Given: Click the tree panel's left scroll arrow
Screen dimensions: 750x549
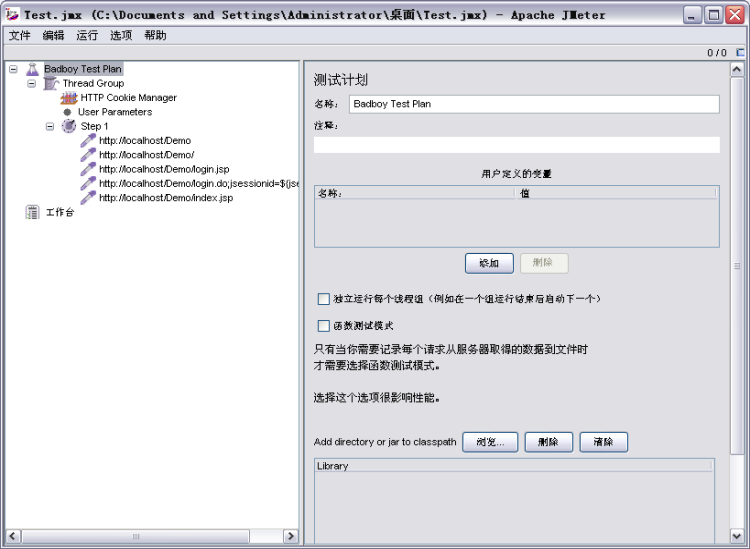Looking at the screenshot, I should 13,536.
